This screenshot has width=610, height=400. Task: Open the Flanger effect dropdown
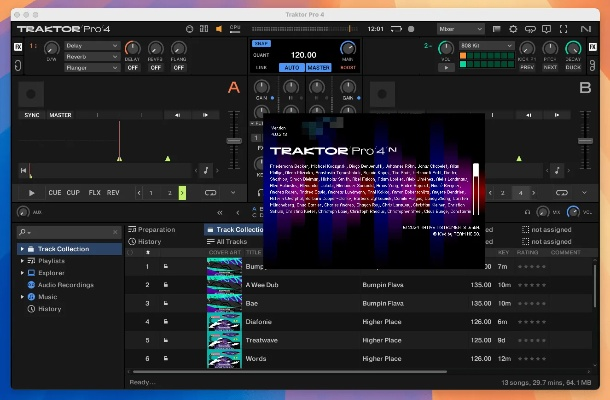(92, 68)
